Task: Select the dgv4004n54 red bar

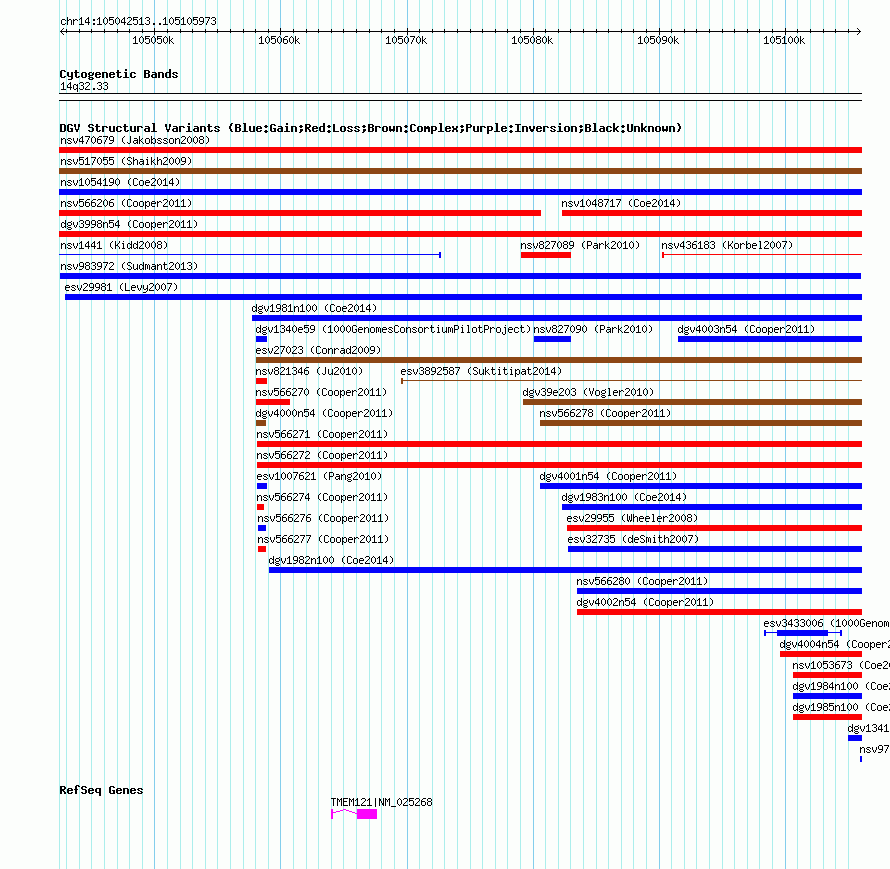Action: (x=821, y=654)
